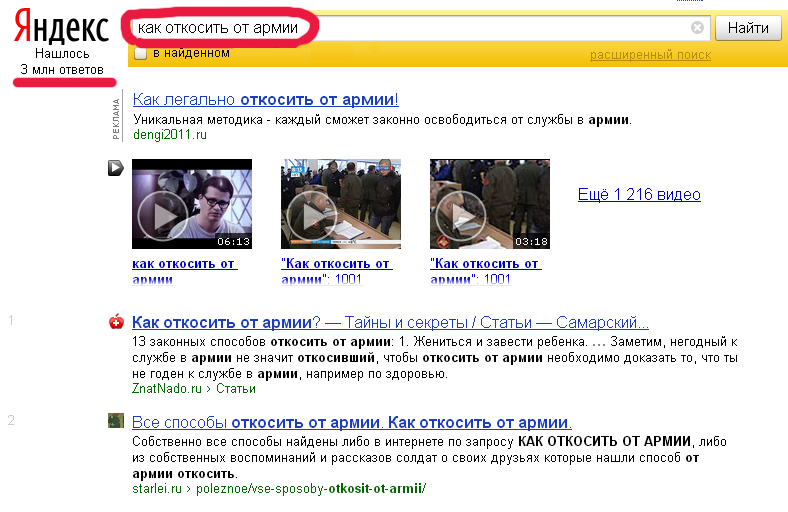Play the middle video thumbnail with recruits at the desk
This screenshot has width=788, height=512.
point(341,204)
